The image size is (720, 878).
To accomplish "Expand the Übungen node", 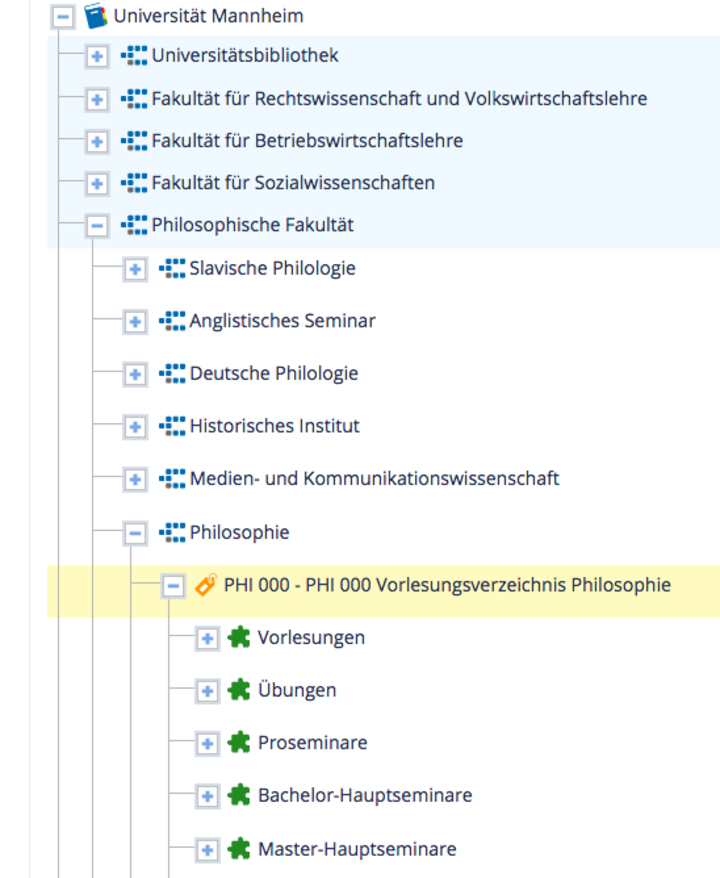I will (x=207, y=692).
